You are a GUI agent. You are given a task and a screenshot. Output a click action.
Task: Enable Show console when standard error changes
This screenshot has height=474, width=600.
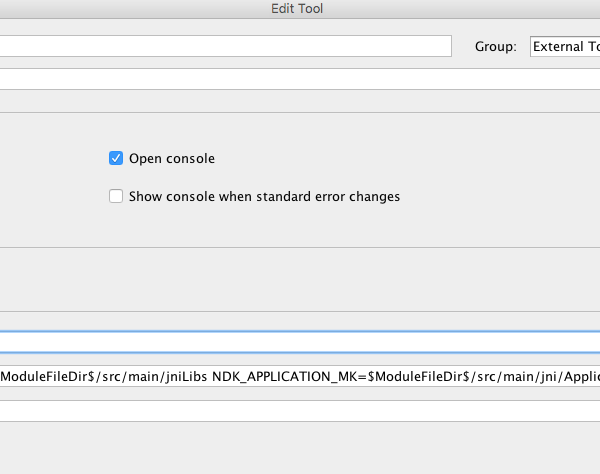(x=116, y=196)
